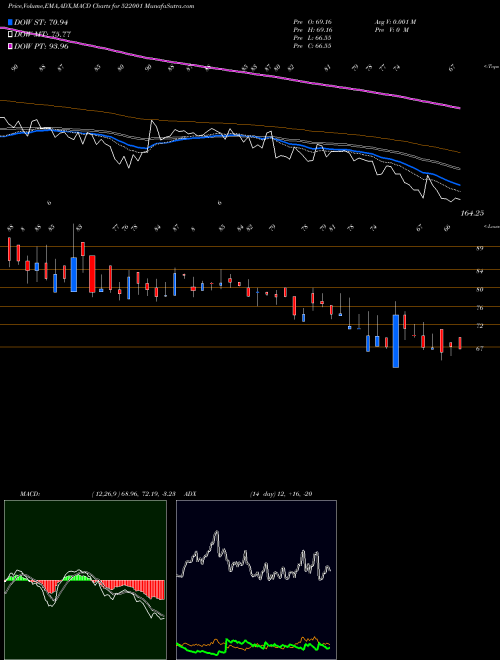Click the MACD values '(12,26,9) 68.96, 72.19, -3.23'
This screenshot has height=660, width=500.
coord(136,494)
